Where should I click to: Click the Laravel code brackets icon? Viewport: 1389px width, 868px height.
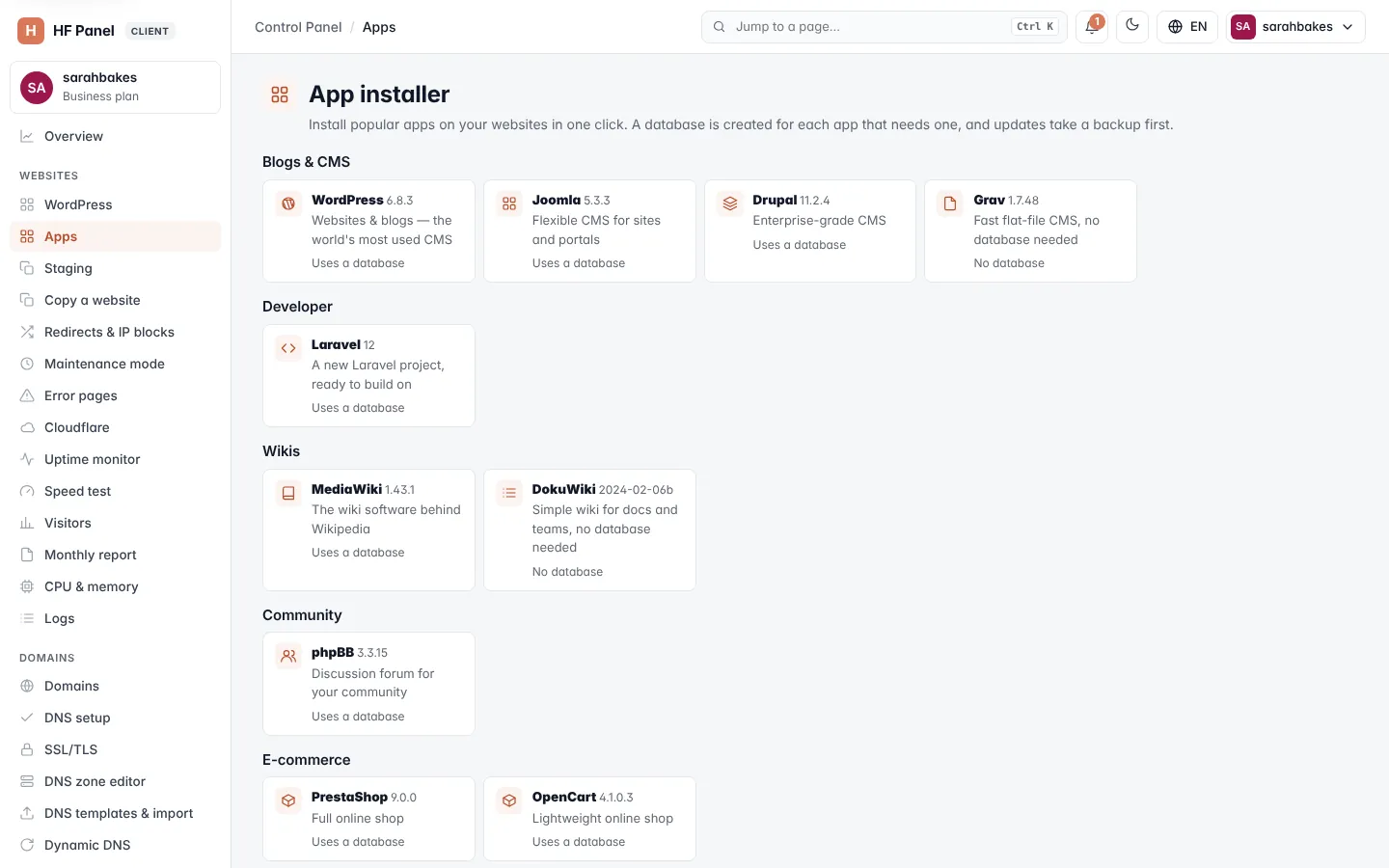coord(288,348)
